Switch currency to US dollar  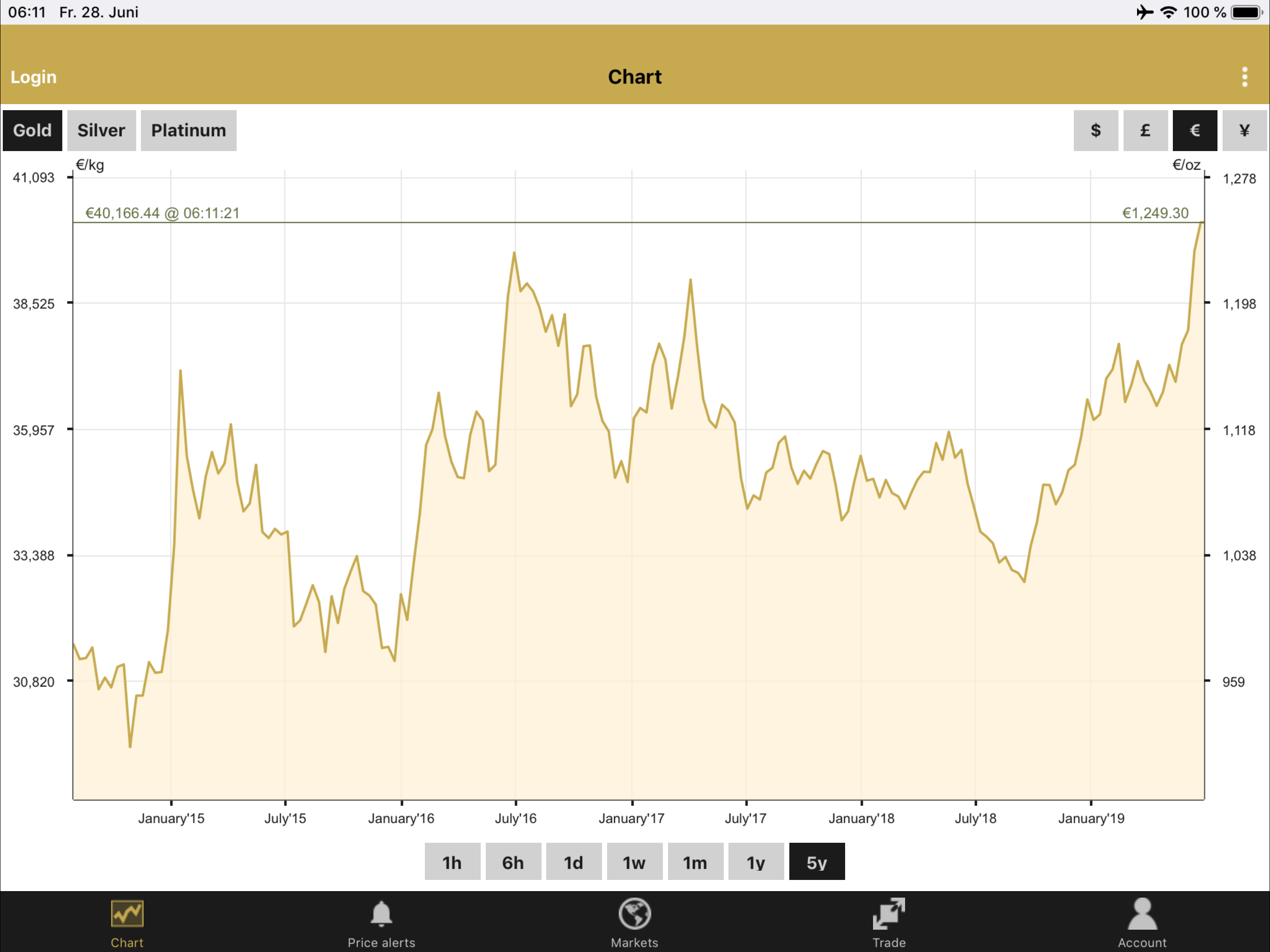[1096, 130]
